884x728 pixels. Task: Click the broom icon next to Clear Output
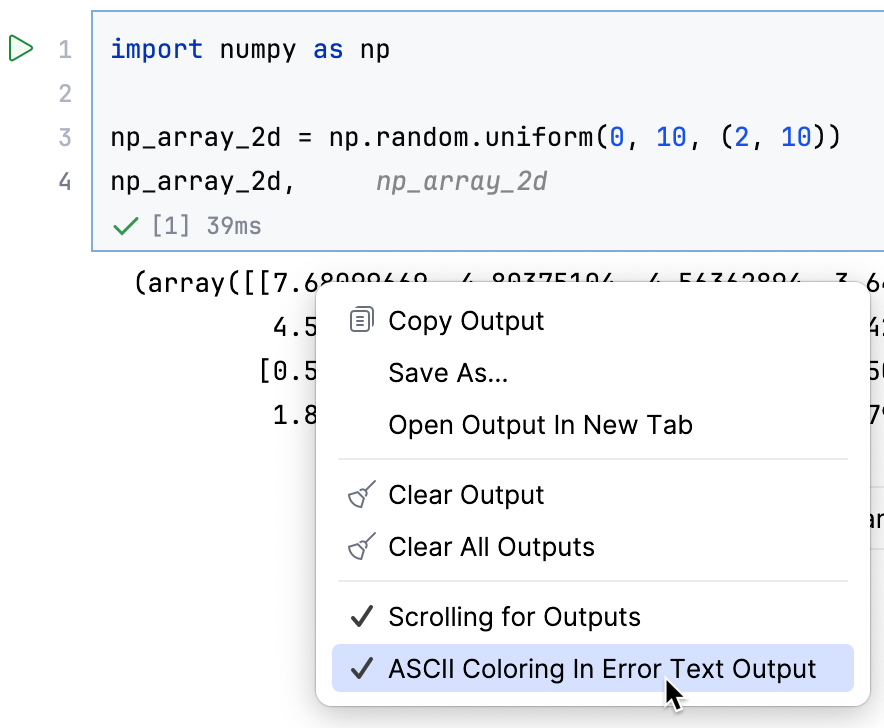[360, 494]
